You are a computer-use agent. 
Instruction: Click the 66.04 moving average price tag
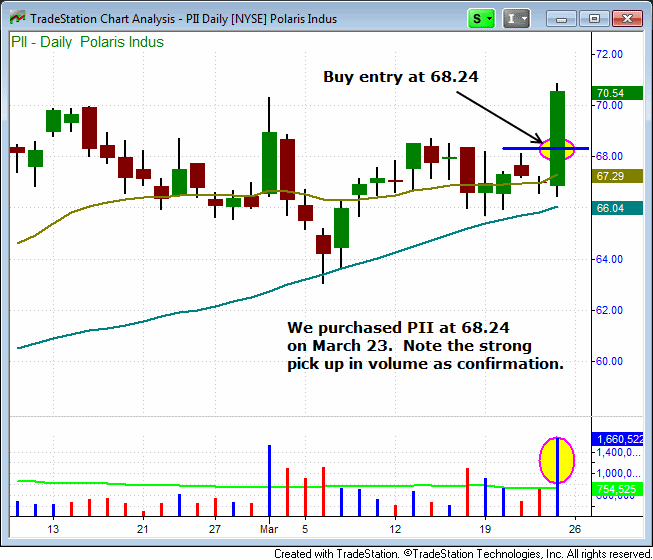[610, 208]
